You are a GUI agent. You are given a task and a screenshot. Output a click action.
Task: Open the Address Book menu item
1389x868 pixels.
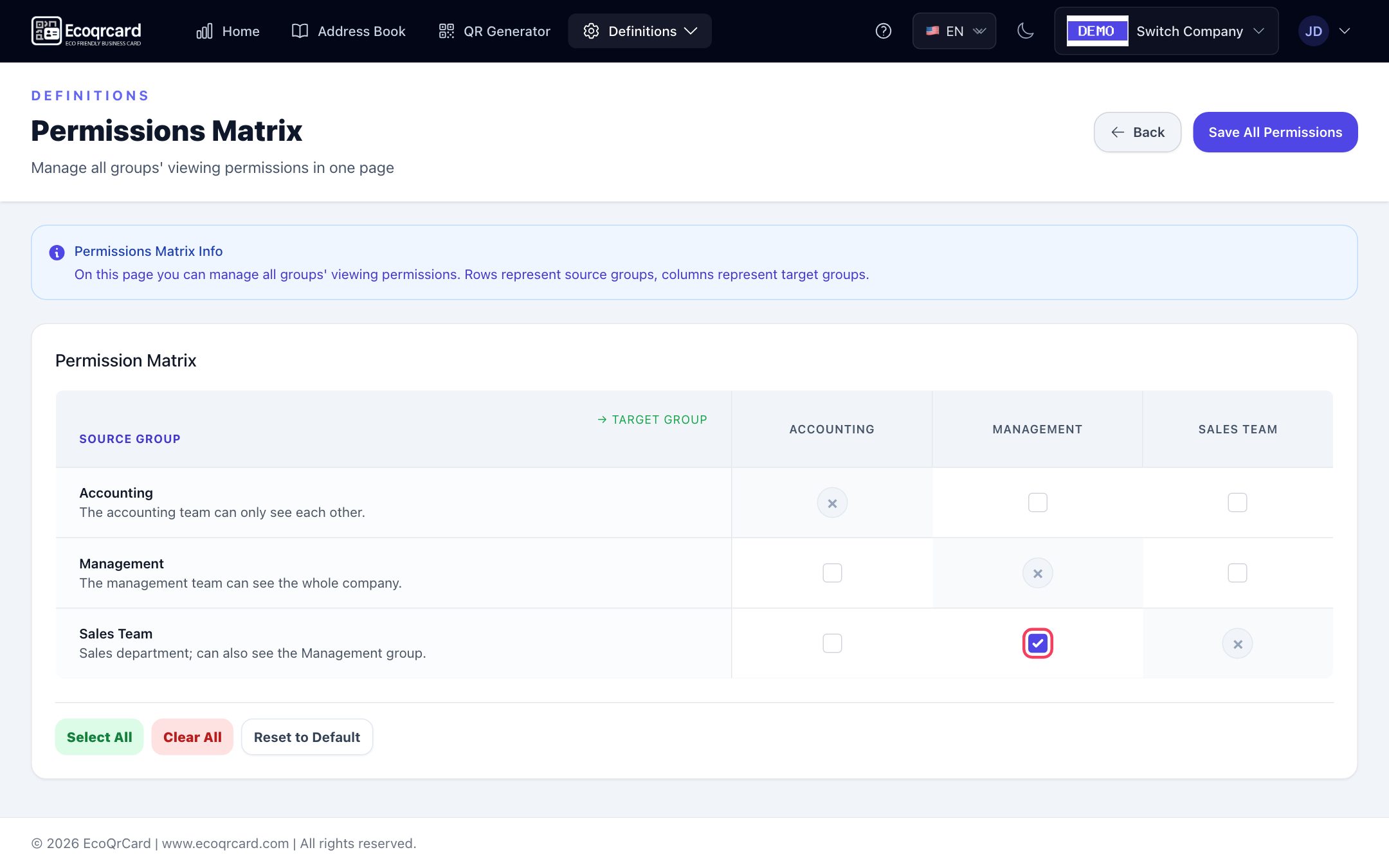pyautogui.click(x=349, y=31)
